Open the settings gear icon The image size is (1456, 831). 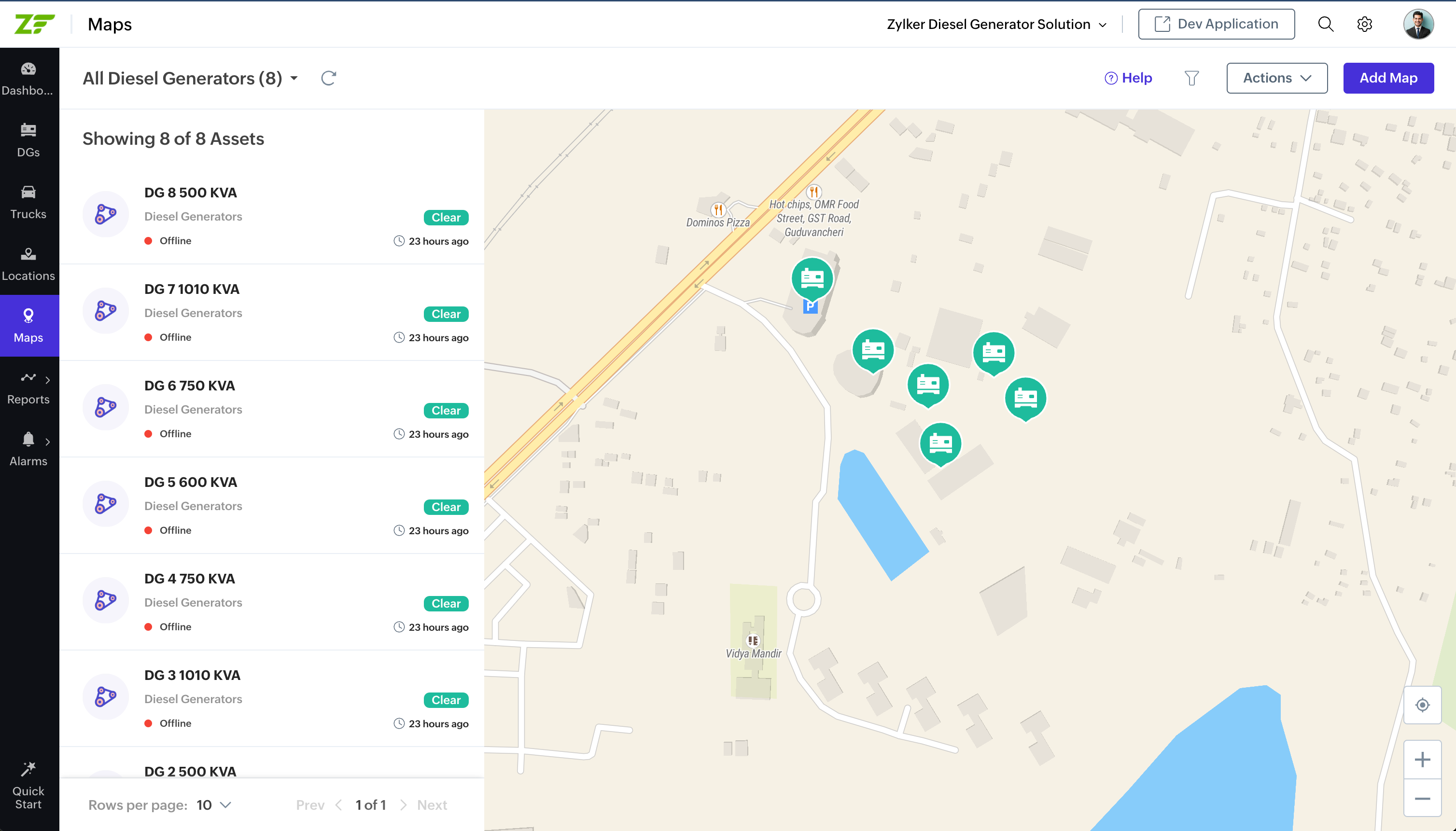pos(1365,24)
